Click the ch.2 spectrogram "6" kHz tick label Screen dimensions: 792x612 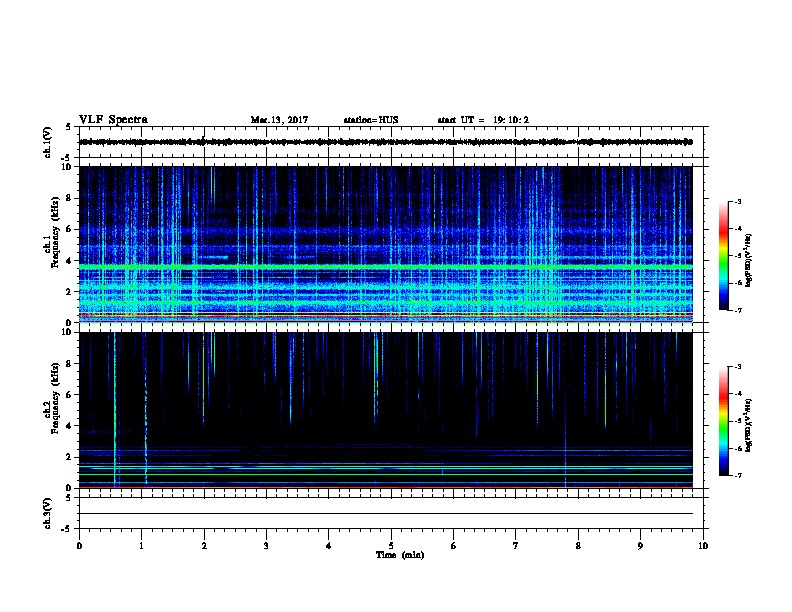(70, 395)
